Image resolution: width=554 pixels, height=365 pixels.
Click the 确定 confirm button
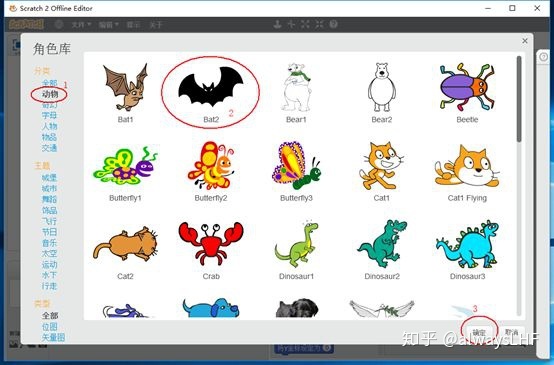(x=479, y=332)
